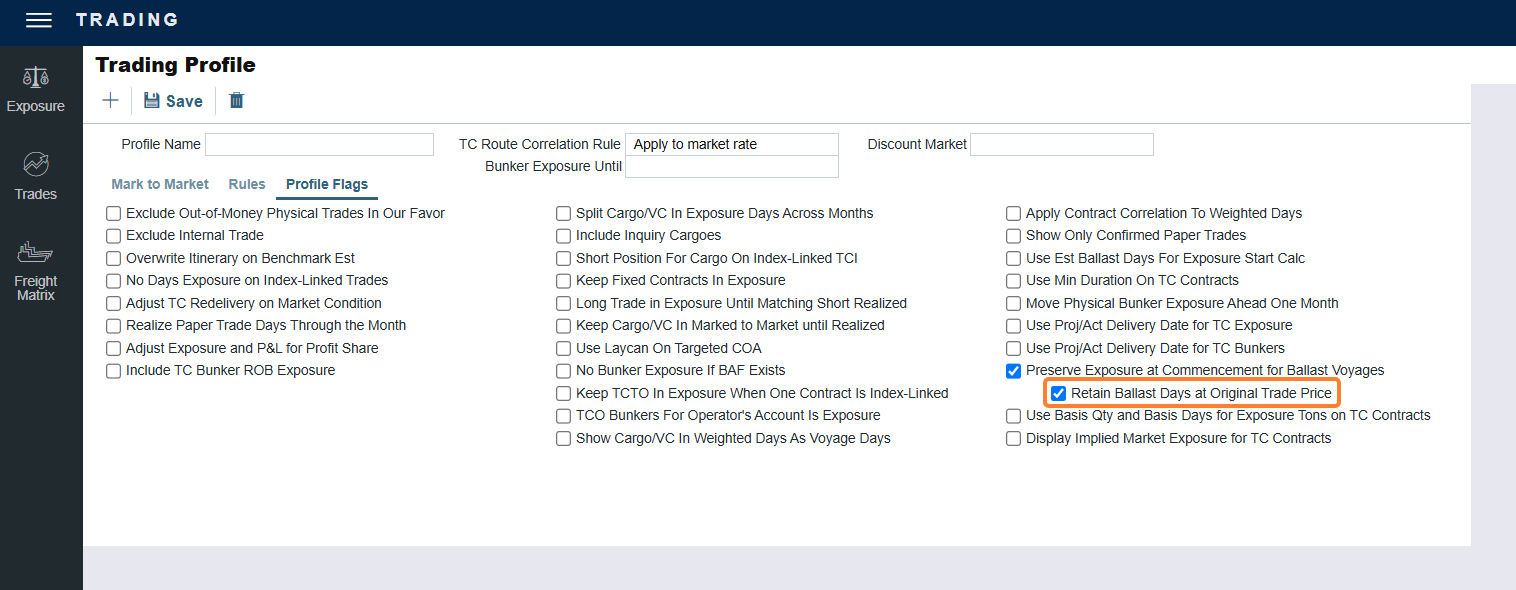Open the hamburger navigation menu
The image size is (1516, 590).
39,20
